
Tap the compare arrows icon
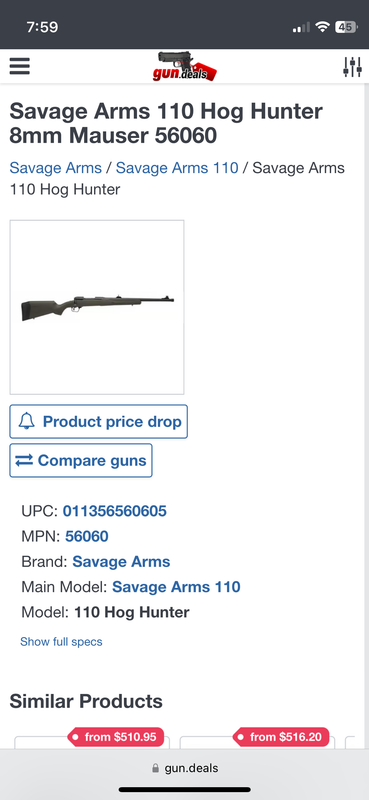pyautogui.click(x=24, y=461)
